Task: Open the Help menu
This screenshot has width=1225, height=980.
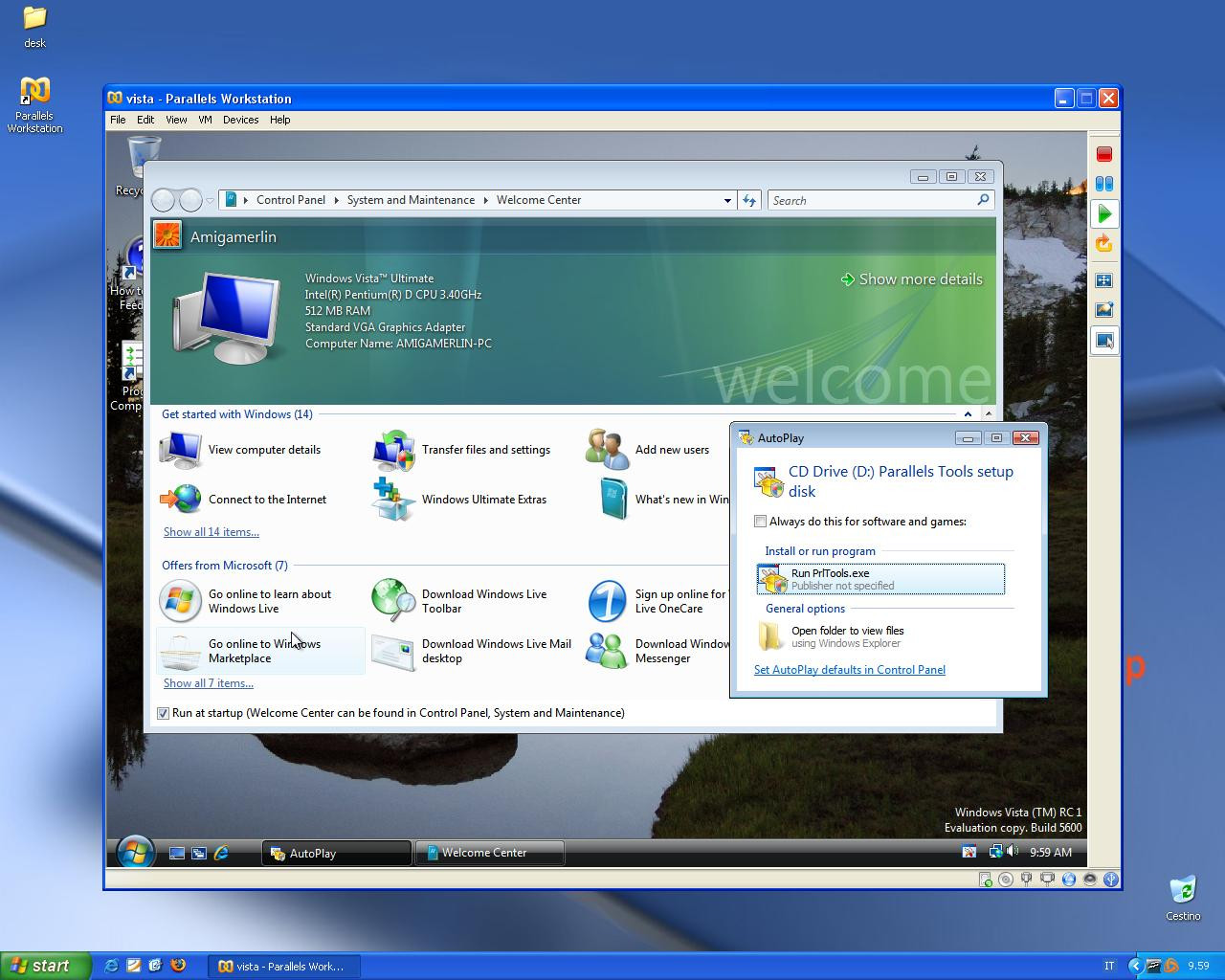Action: point(279,120)
